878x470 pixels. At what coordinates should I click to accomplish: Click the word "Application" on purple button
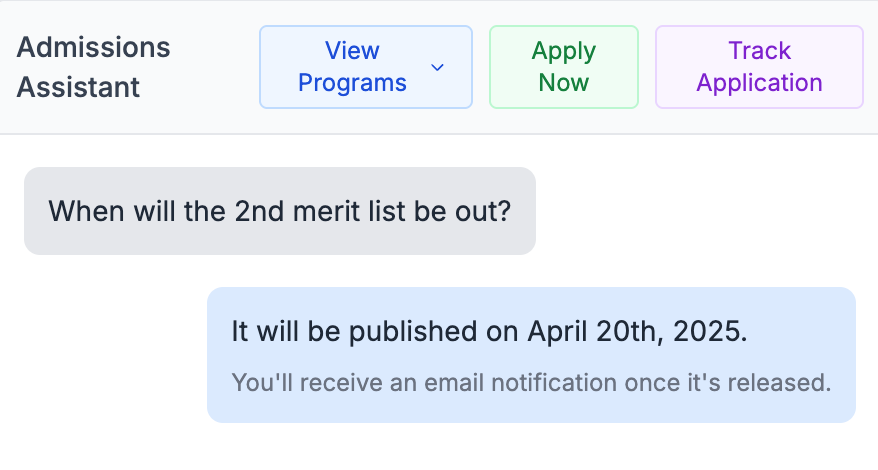759,83
